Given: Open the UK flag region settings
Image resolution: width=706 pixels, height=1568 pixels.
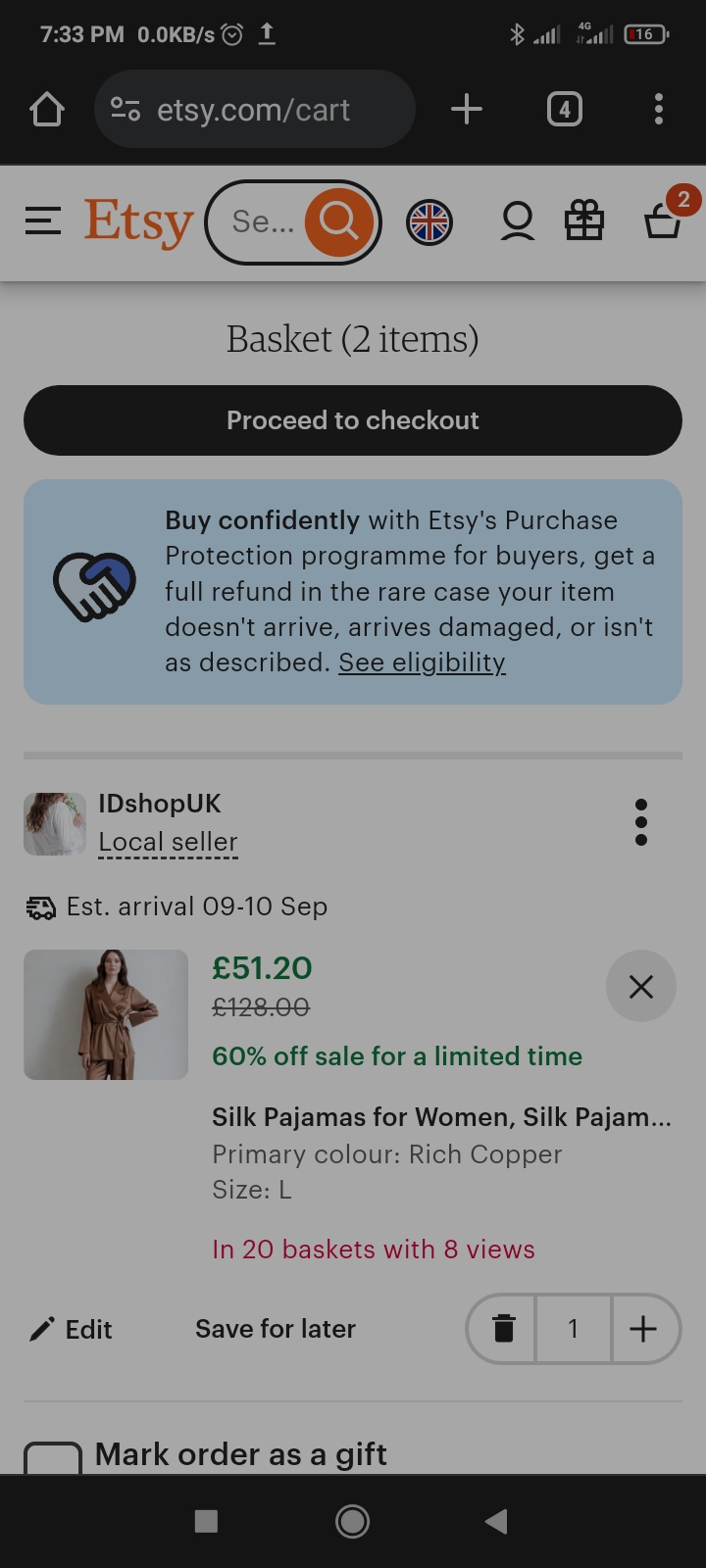Looking at the screenshot, I should [x=429, y=222].
